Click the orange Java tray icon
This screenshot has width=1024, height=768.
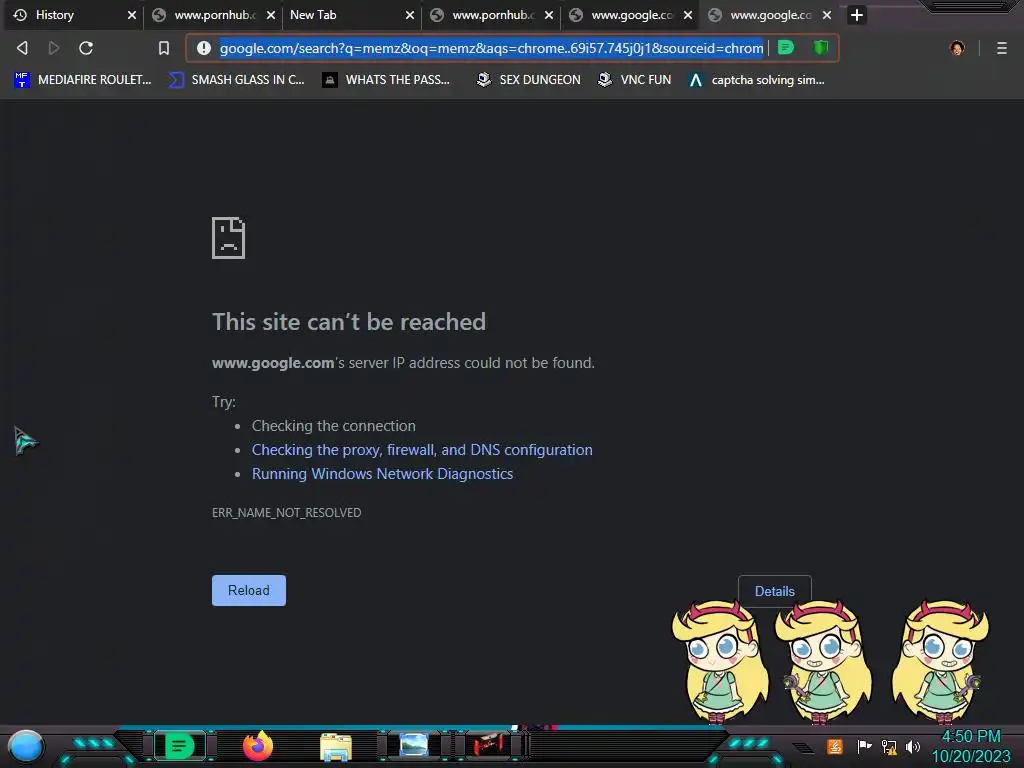tap(835, 746)
